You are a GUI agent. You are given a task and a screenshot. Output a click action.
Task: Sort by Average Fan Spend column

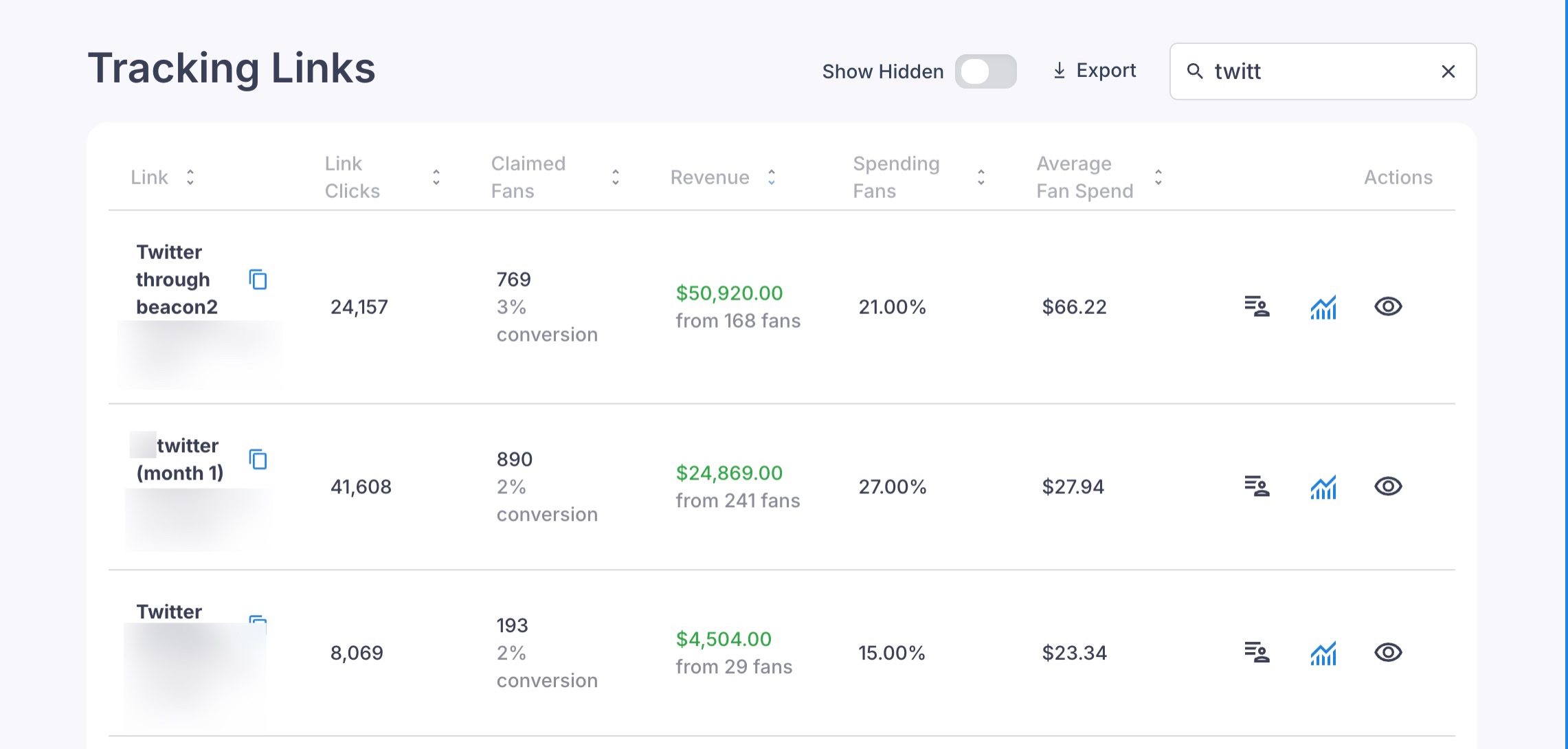pyautogui.click(x=1158, y=177)
